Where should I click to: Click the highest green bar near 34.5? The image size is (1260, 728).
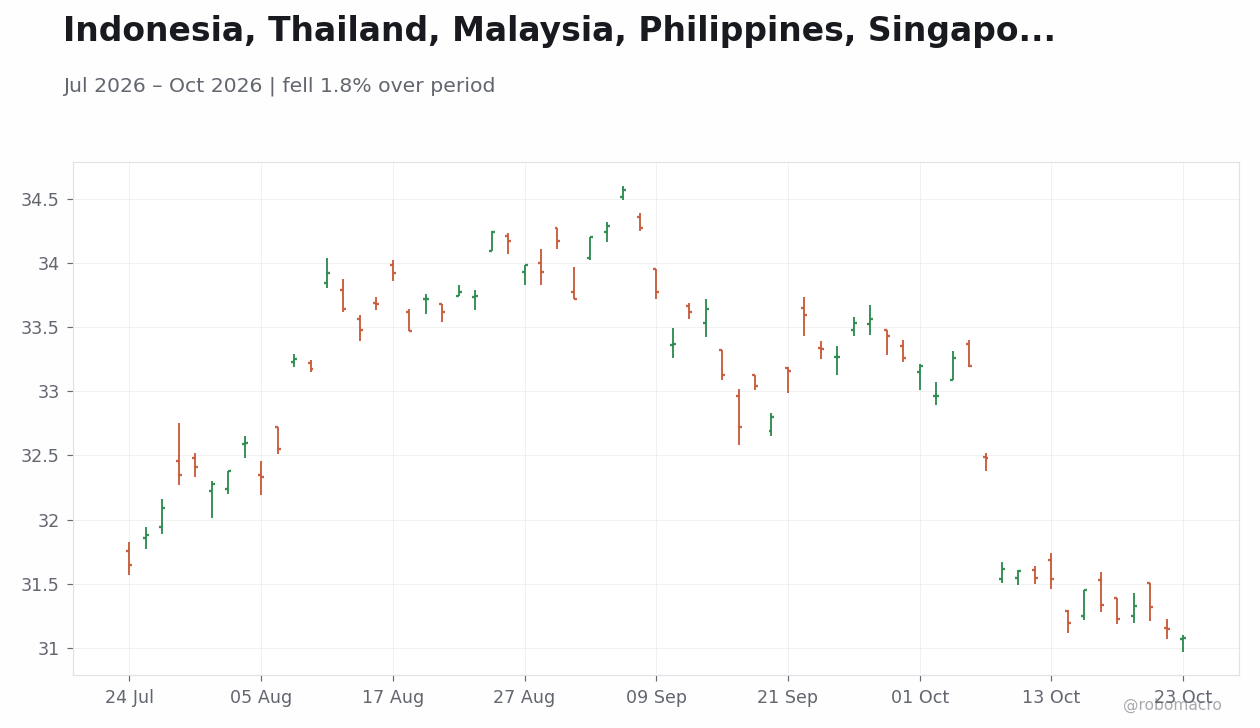click(623, 193)
